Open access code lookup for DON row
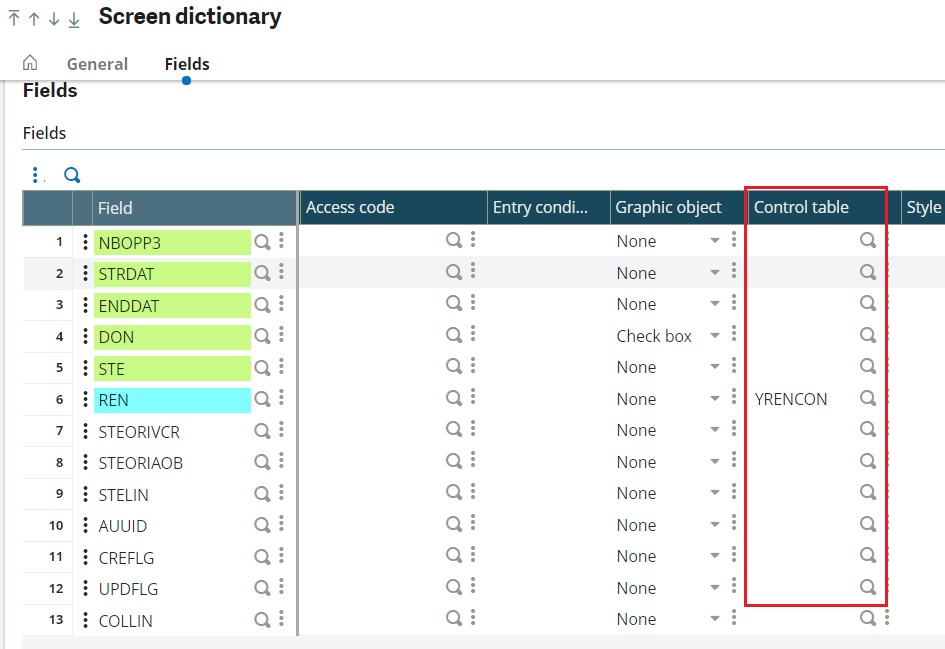 (x=454, y=335)
